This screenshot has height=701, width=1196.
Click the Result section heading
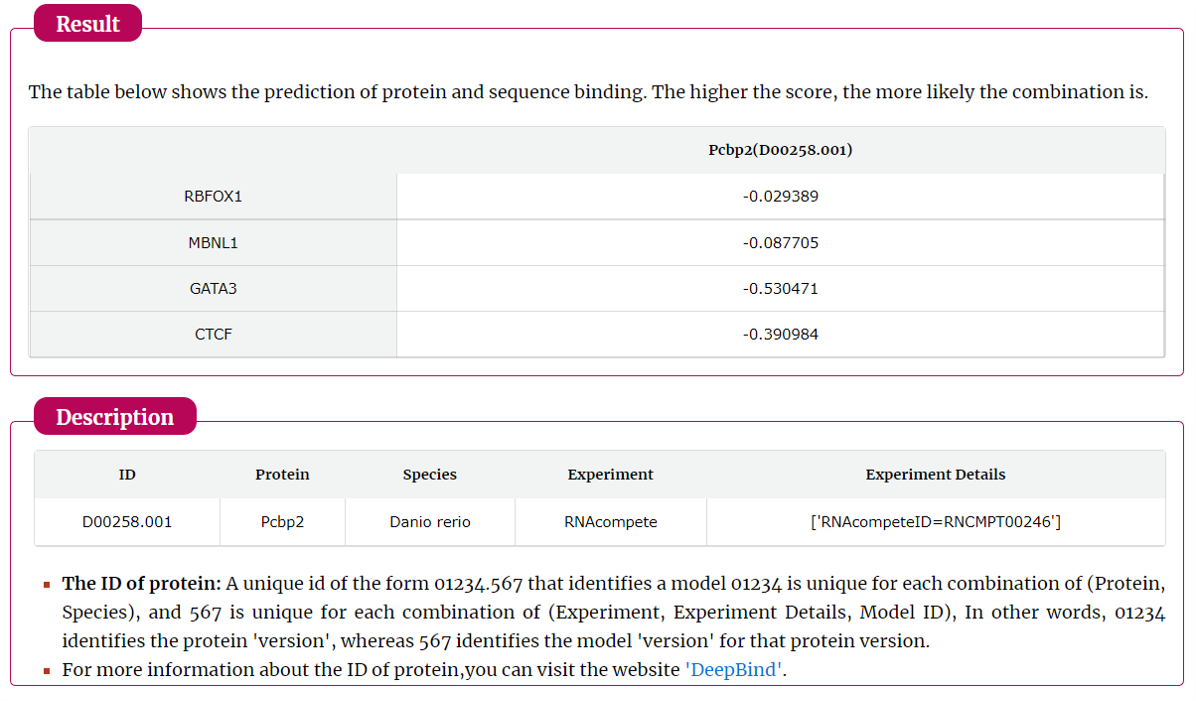88,24
